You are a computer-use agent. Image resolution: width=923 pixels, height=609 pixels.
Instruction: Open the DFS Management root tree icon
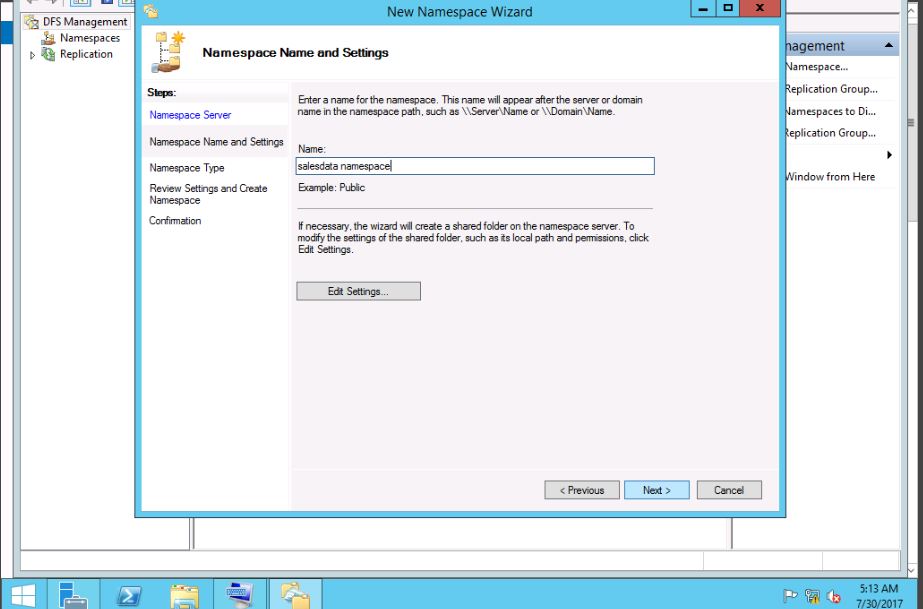[x=31, y=22]
